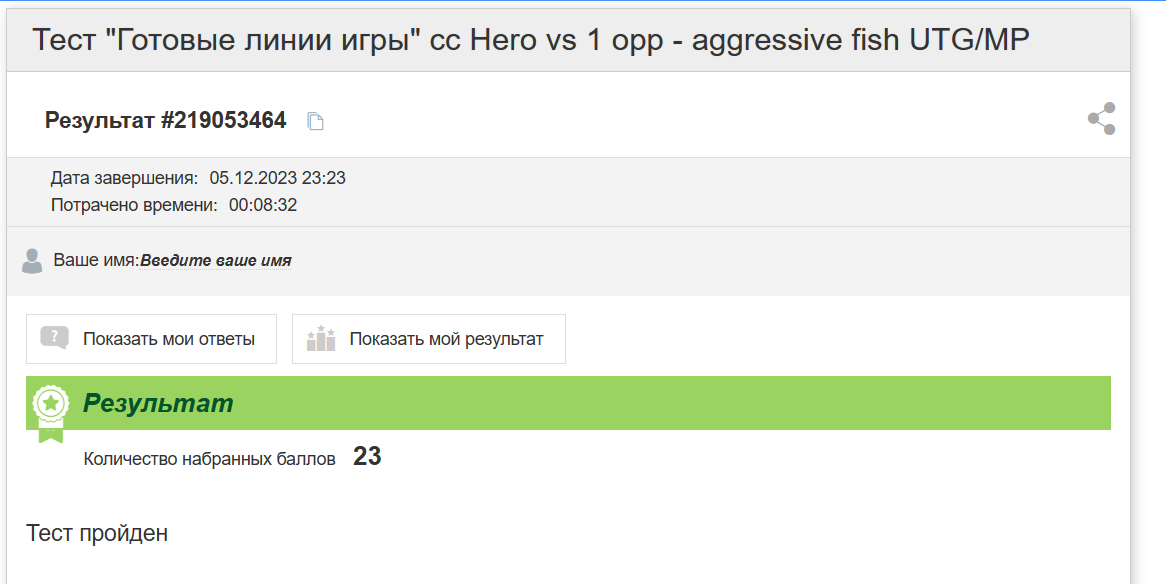This screenshot has width=1166, height=584.
Task: Click the Потрачено времени label
Action: coord(135,205)
